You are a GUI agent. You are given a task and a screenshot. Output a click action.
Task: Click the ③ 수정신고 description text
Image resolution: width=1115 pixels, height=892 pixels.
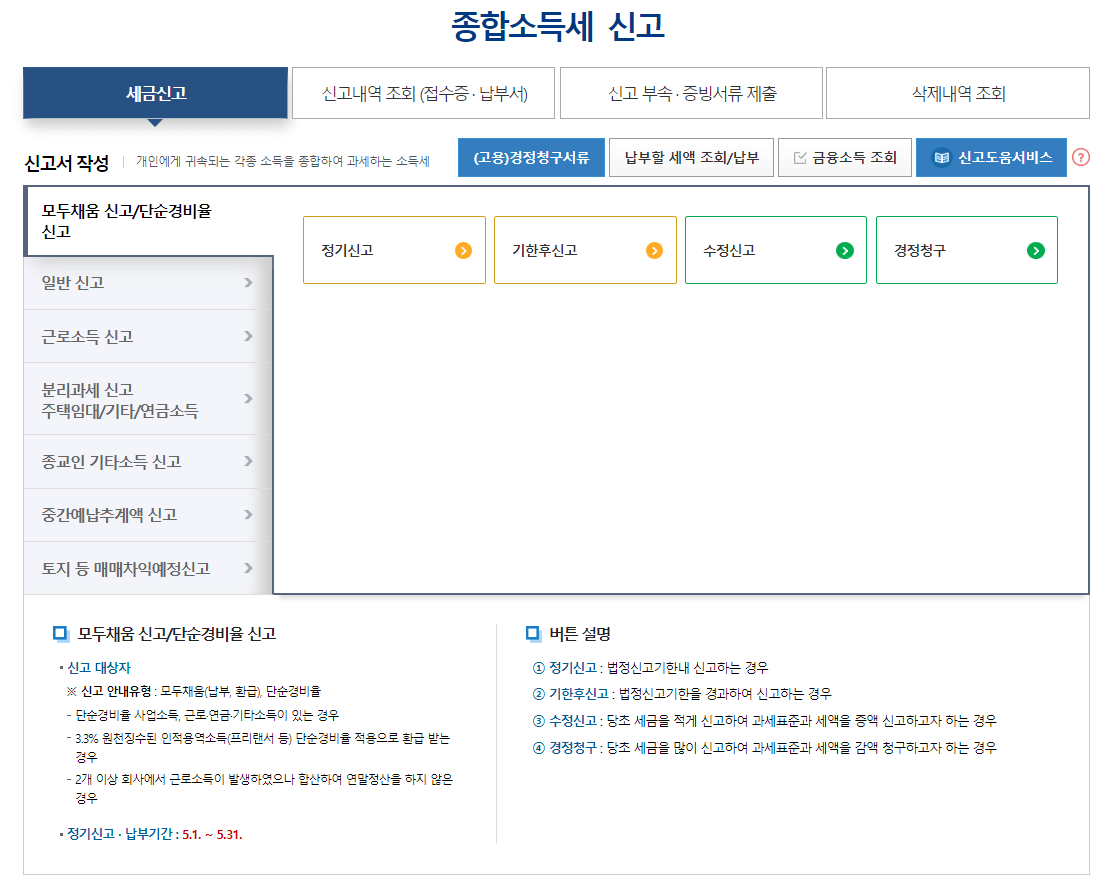point(764,721)
